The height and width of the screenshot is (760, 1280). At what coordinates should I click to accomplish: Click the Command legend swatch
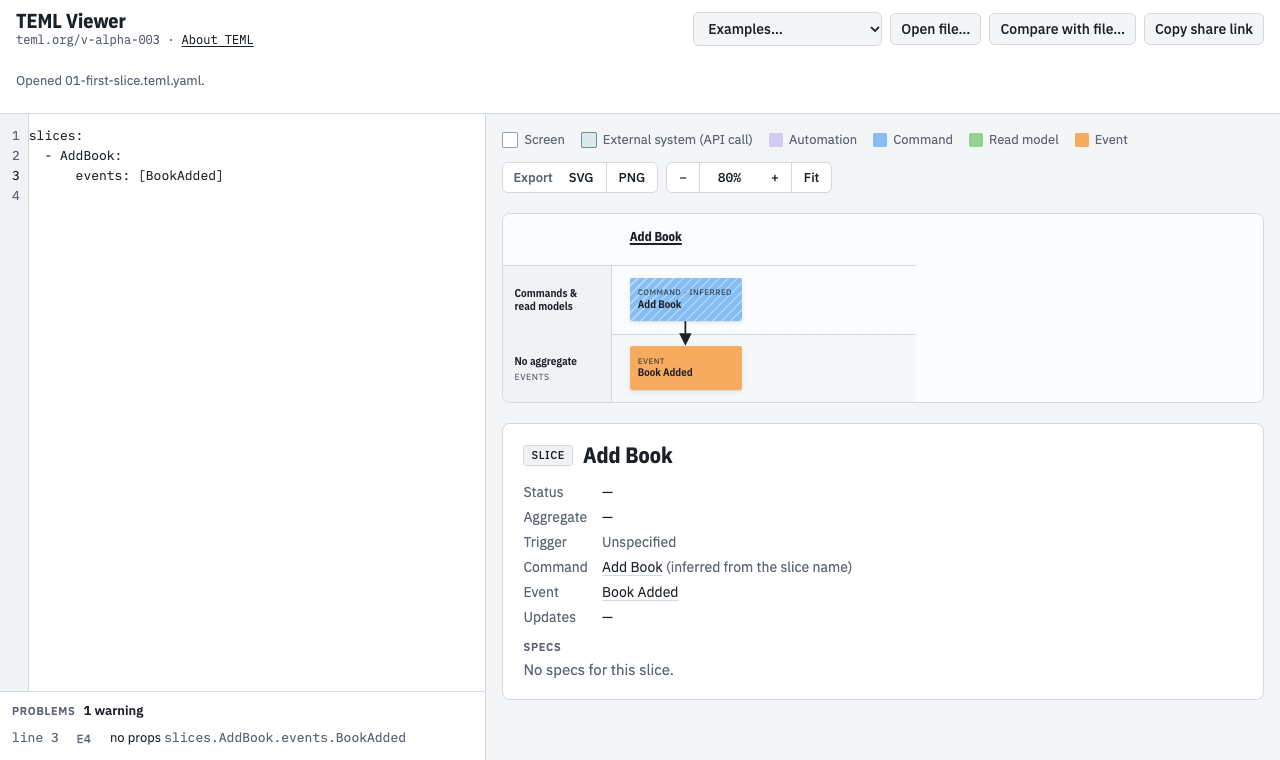tap(880, 140)
